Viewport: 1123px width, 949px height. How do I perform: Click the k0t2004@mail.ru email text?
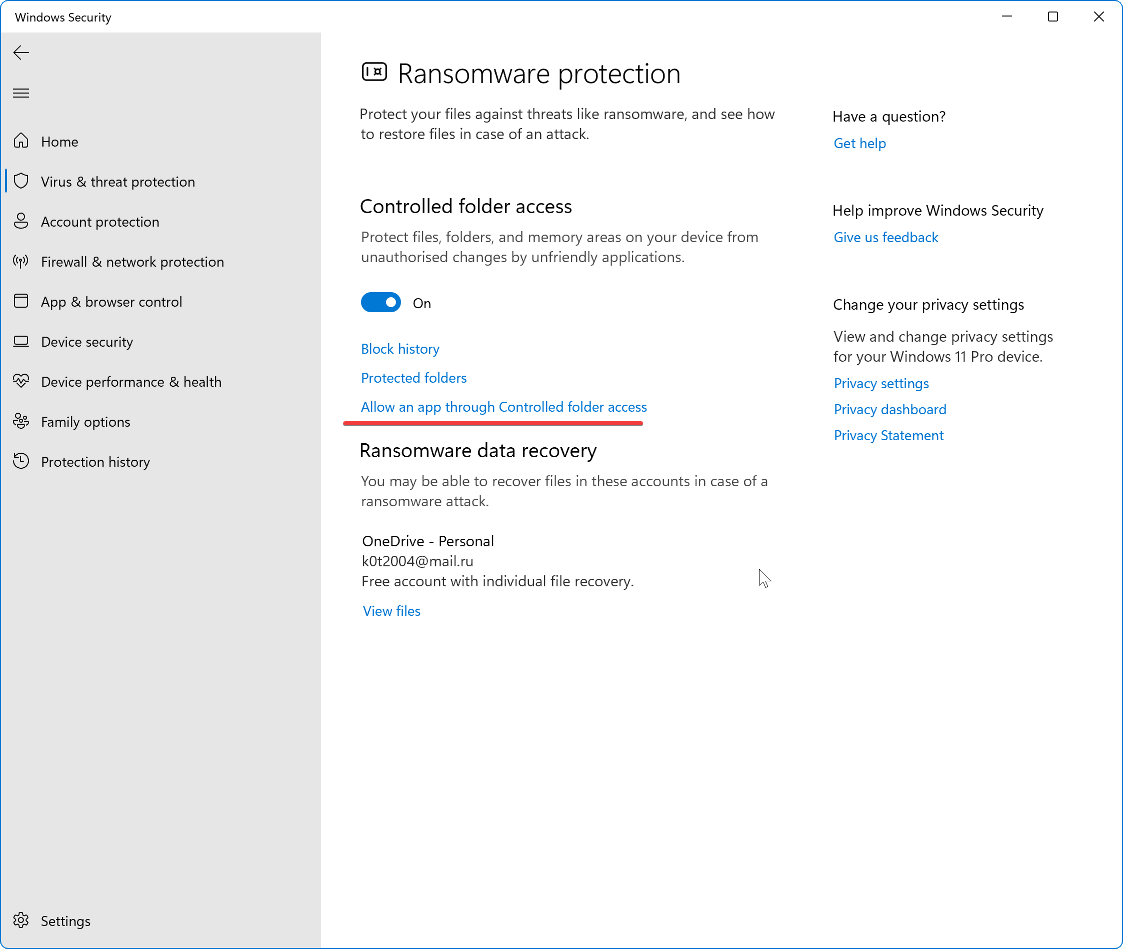pos(418,561)
